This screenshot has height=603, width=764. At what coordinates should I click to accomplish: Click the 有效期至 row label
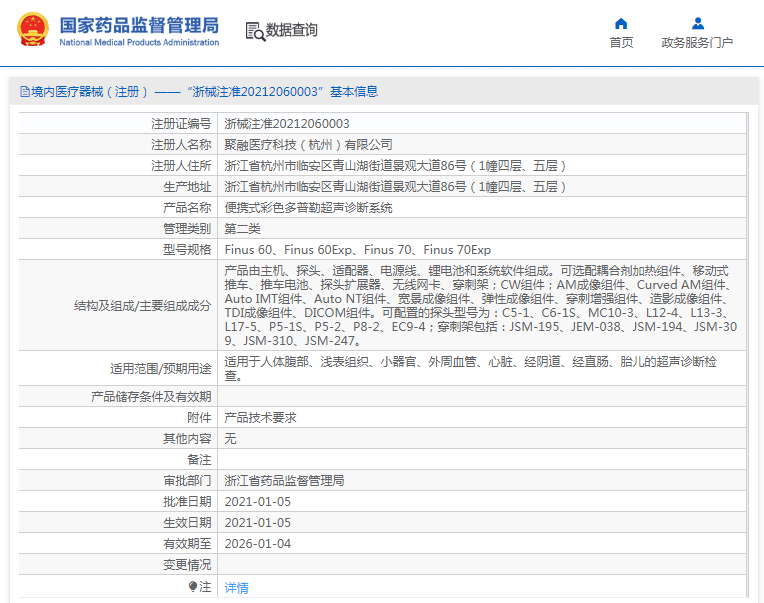pos(187,543)
